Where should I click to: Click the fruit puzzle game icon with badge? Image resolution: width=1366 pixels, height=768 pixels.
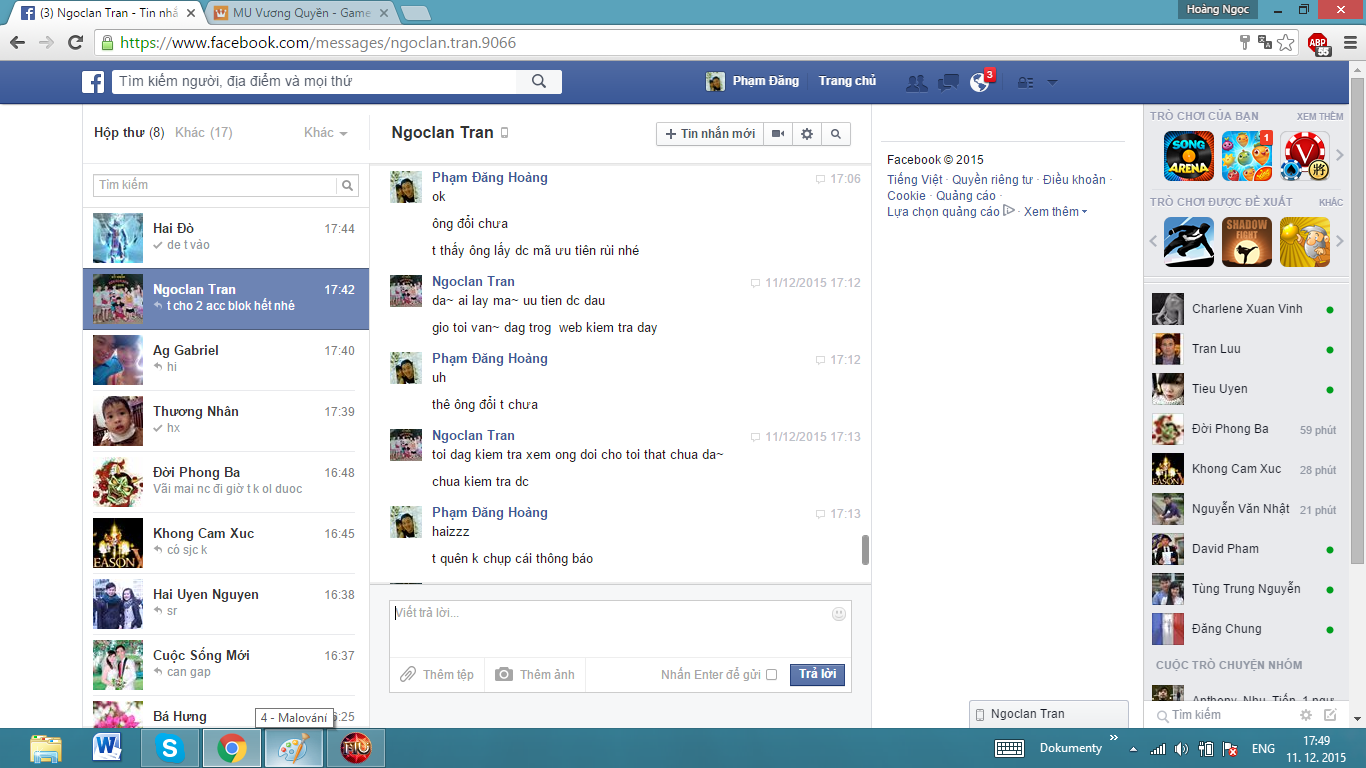coord(1247,156)
